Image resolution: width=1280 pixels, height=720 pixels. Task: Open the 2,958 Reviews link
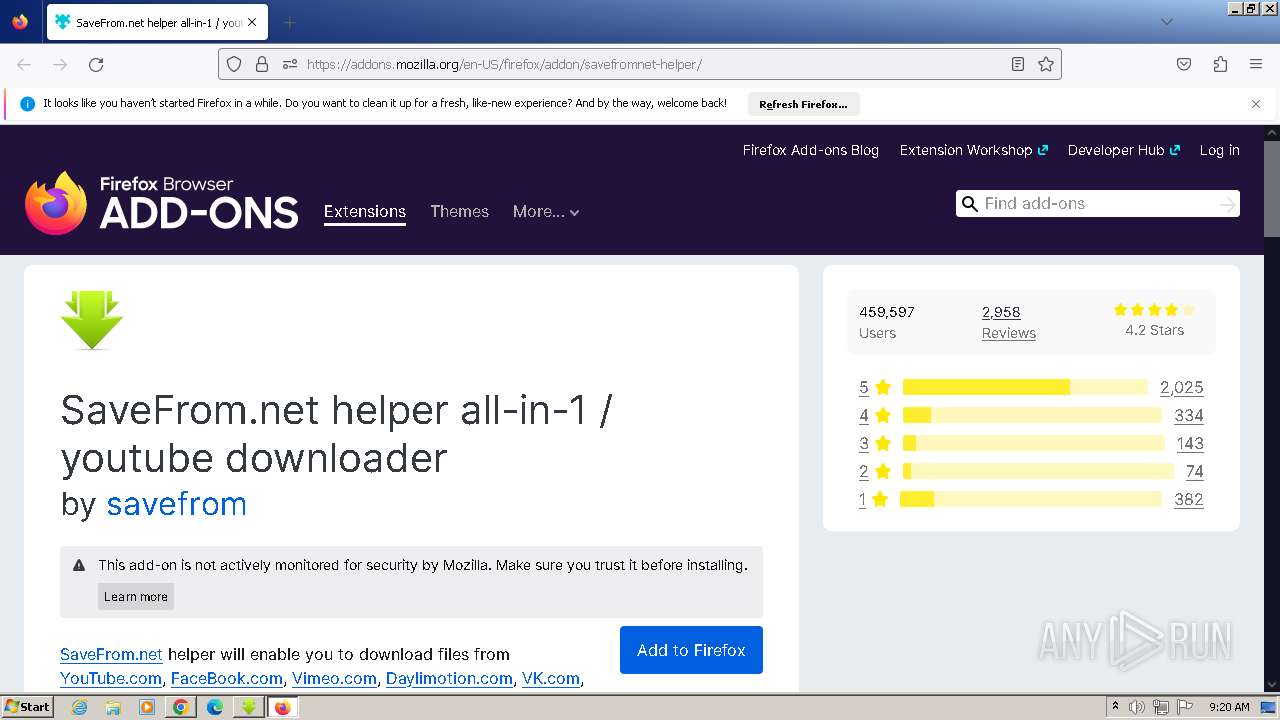pos(1008,322)
